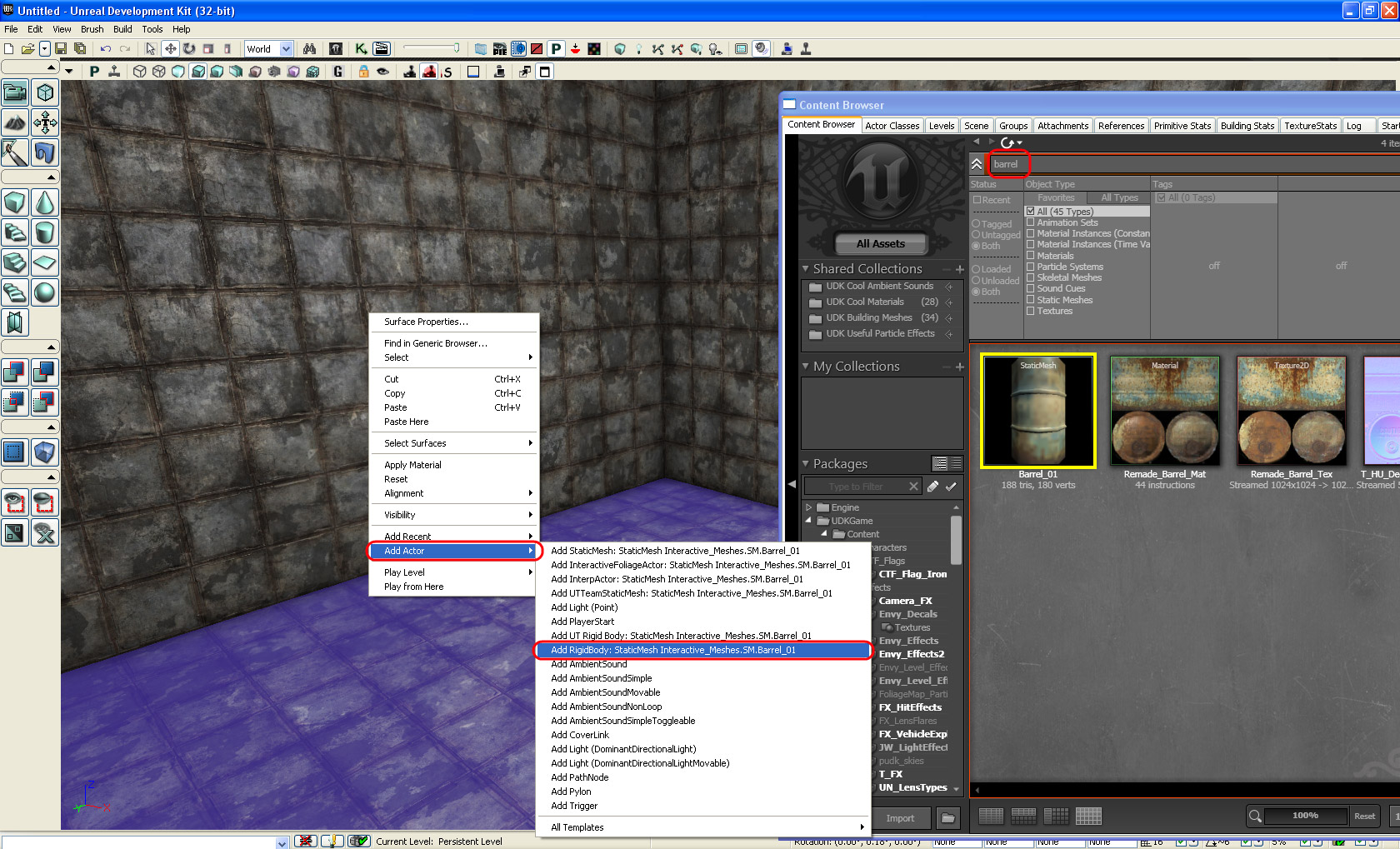Viewport: 1400px width, 849px height.
Task: Click the CSG Deintersect icon
Action: (x=45, y=402)
